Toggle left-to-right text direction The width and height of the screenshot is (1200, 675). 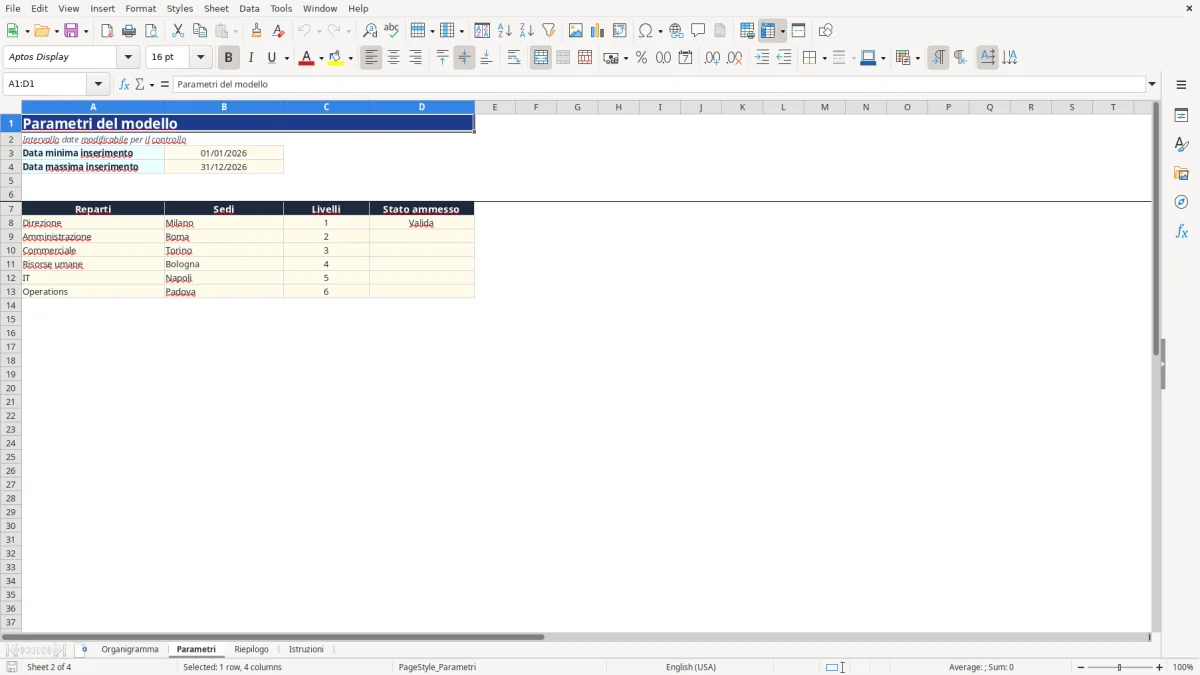pos(937,58)
